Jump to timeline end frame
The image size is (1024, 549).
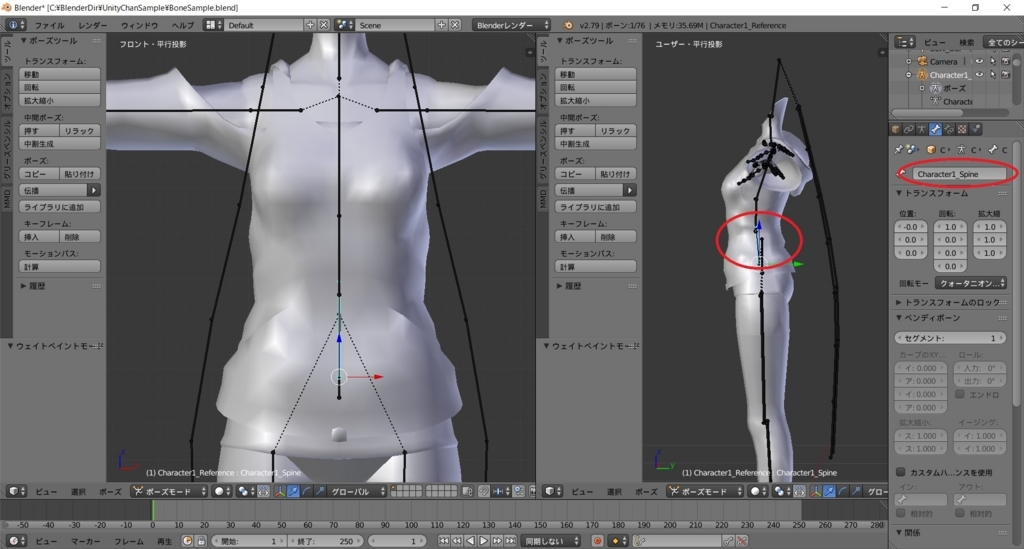coord(511,541)
